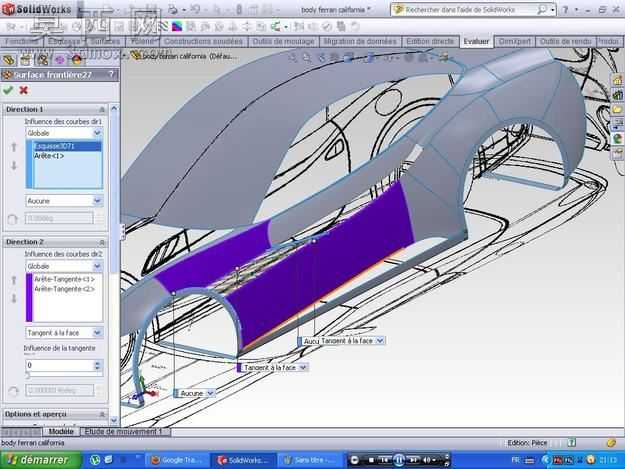This screenshot has height=469, width=625.
Task: Move Direction 2 curve up arrow
Action: click(x=14, y=280)
